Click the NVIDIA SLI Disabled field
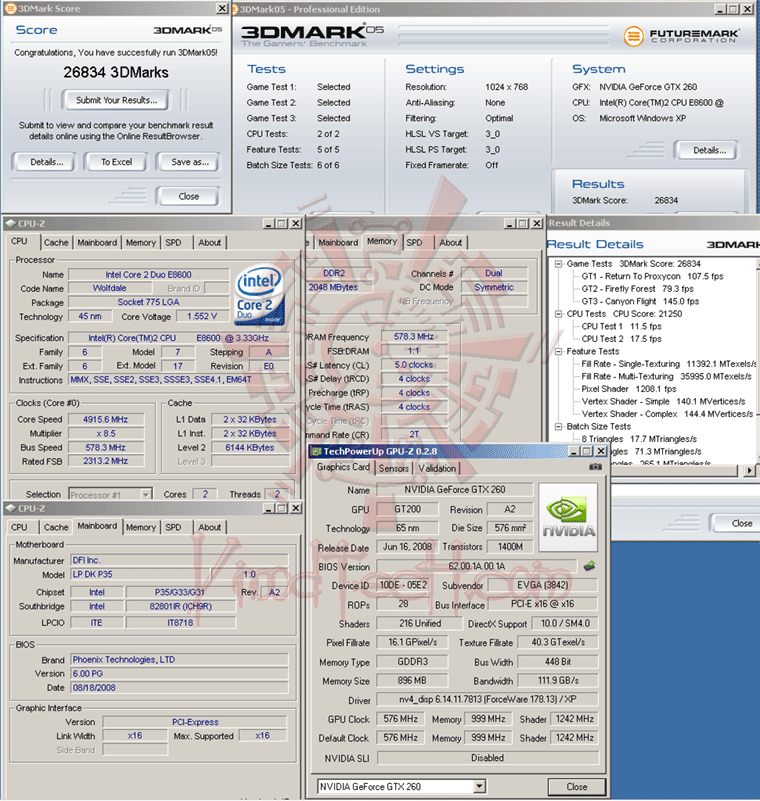Image resolution: width=760 pixels, height=801 pixels. pyautogui.click(x=487, y=758)
